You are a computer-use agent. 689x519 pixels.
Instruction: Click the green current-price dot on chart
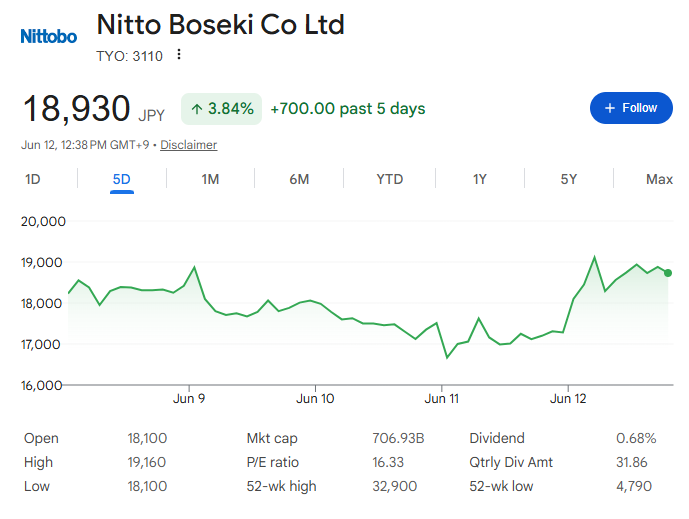click(668, 273)
